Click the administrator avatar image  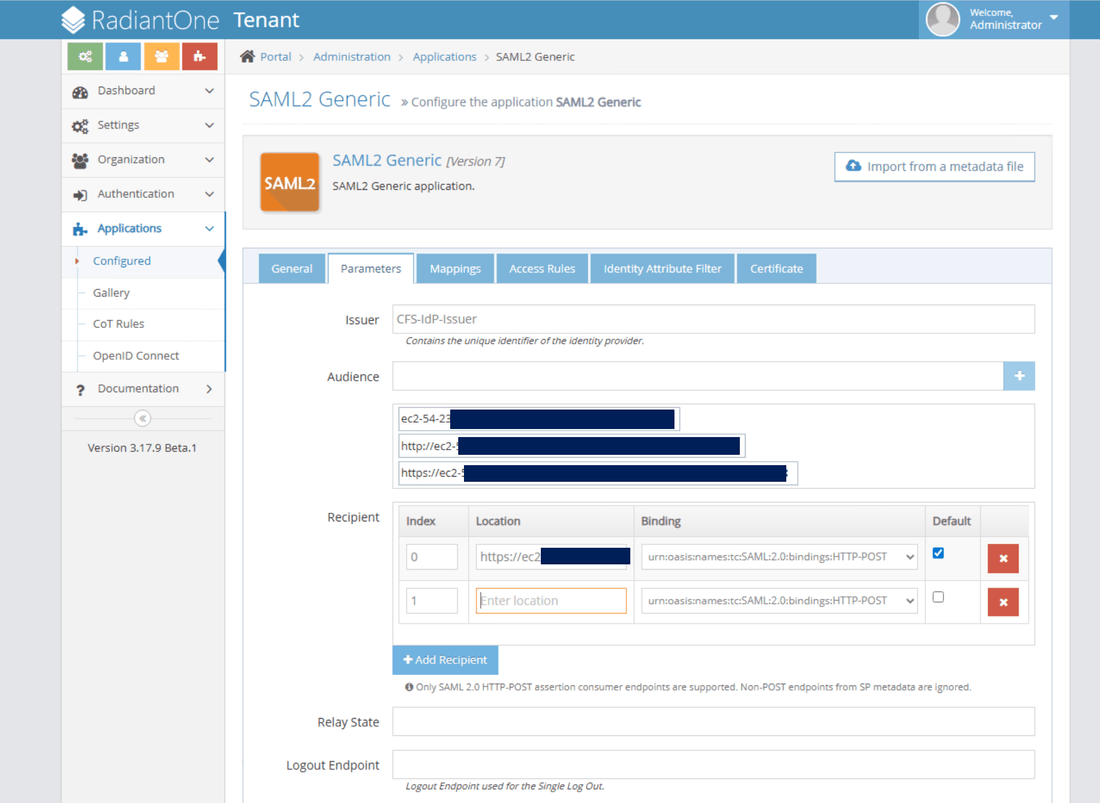pos(942,19)
